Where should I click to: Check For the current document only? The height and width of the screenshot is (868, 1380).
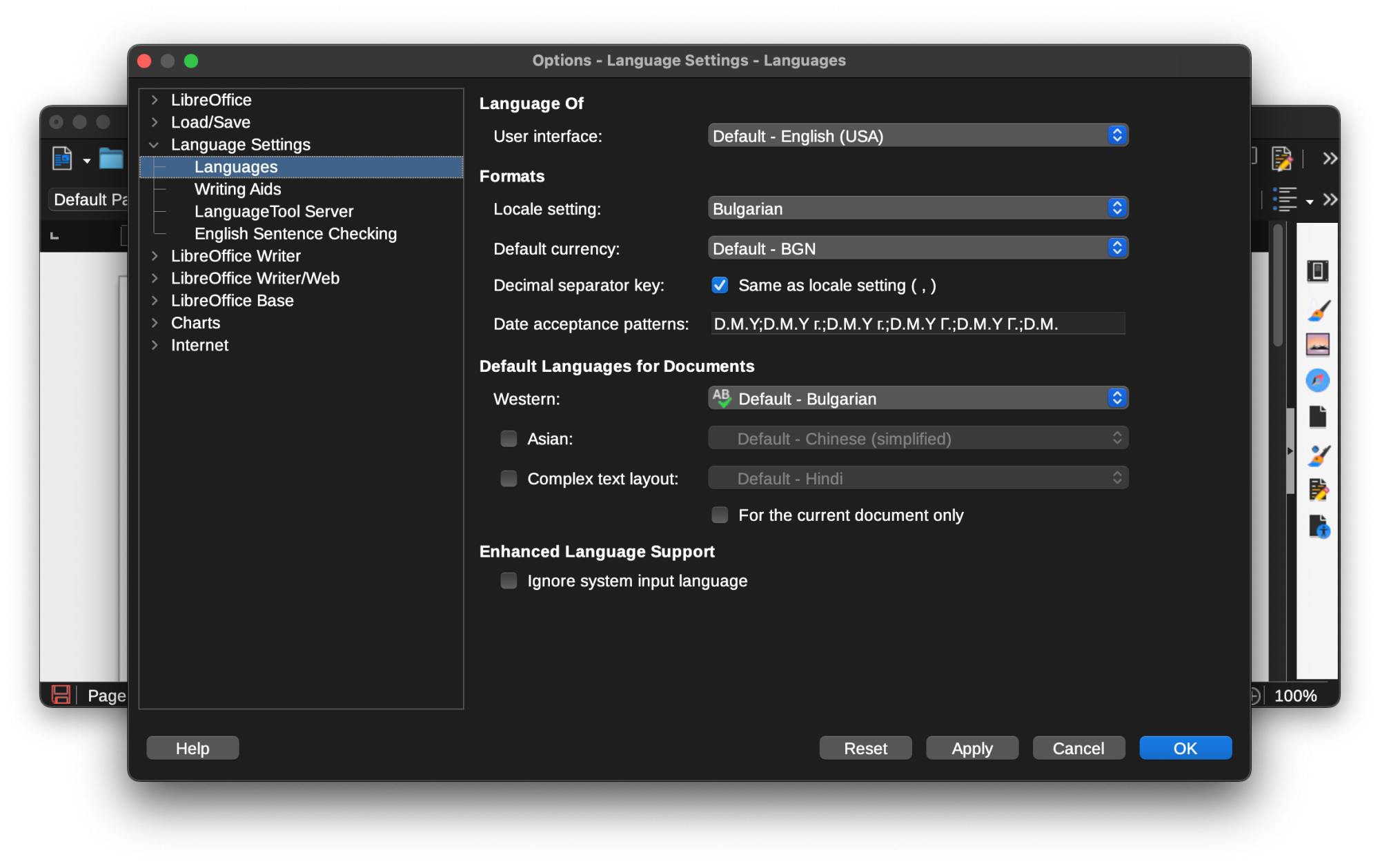pyautogui.click(x=720, y=515)
